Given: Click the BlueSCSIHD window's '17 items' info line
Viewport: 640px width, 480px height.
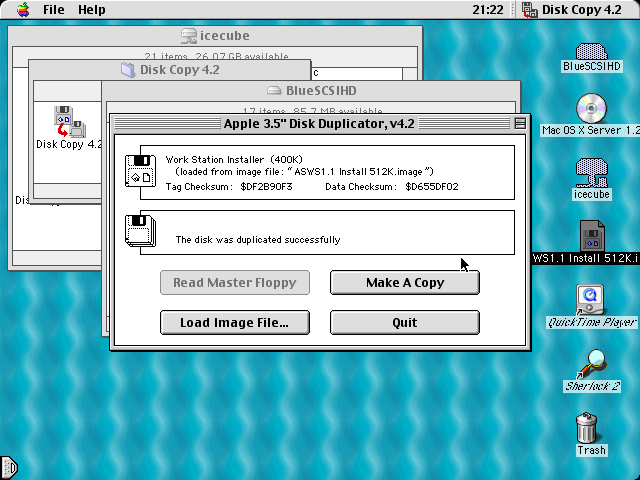Looking at the screenshot, I should (312, 111).
